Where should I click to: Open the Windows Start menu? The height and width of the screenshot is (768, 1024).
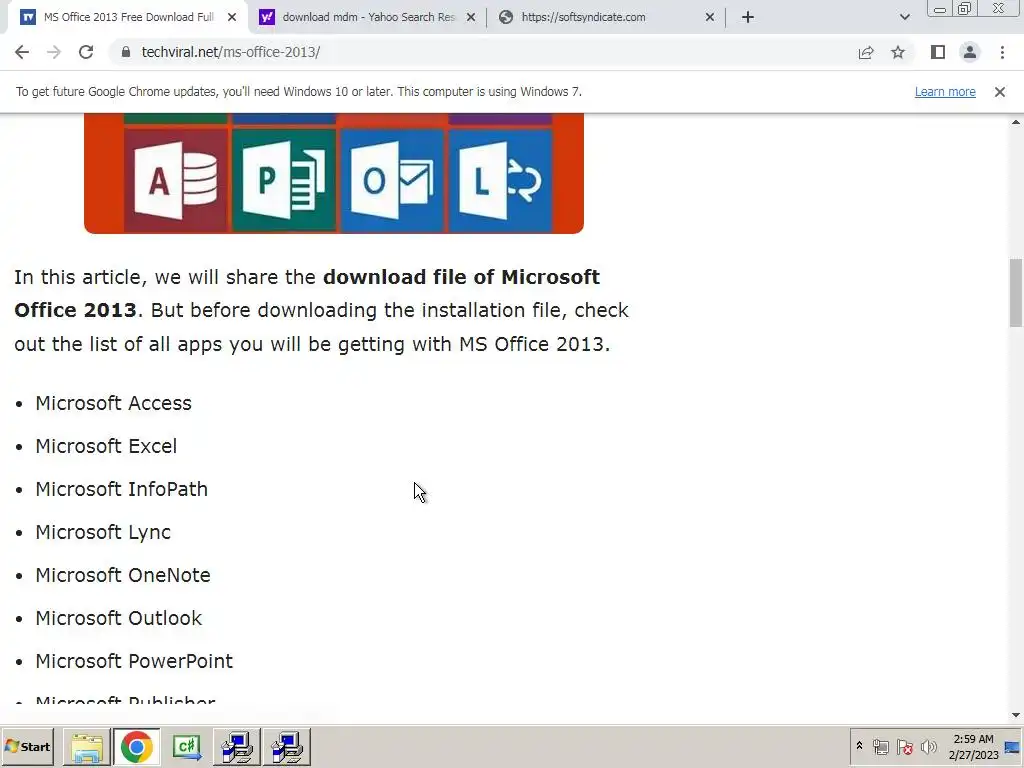click(x=27, y=746)
